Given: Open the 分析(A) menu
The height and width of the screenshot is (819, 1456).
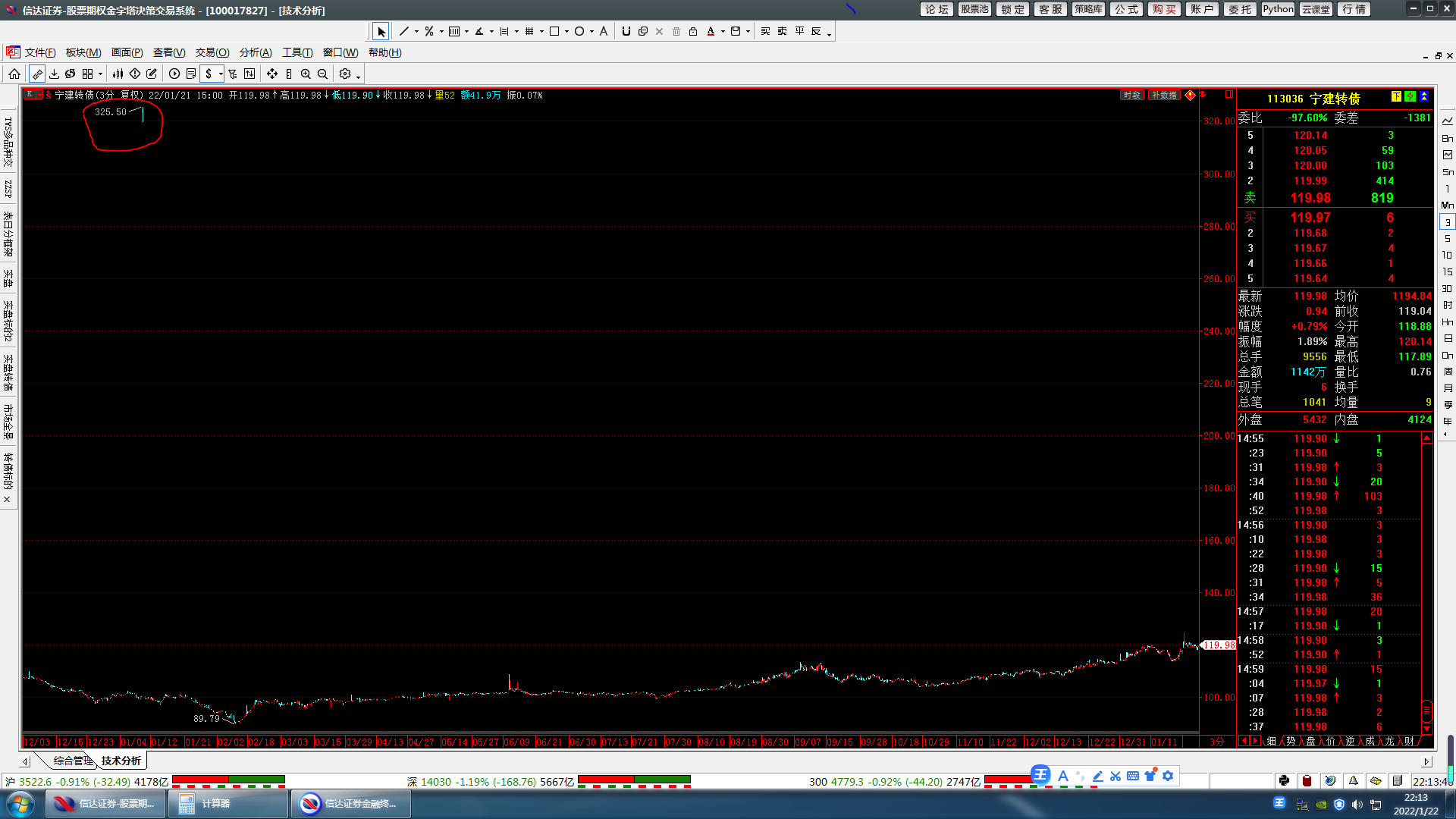Looking at the screenshot, I should [x=256, y=52].
